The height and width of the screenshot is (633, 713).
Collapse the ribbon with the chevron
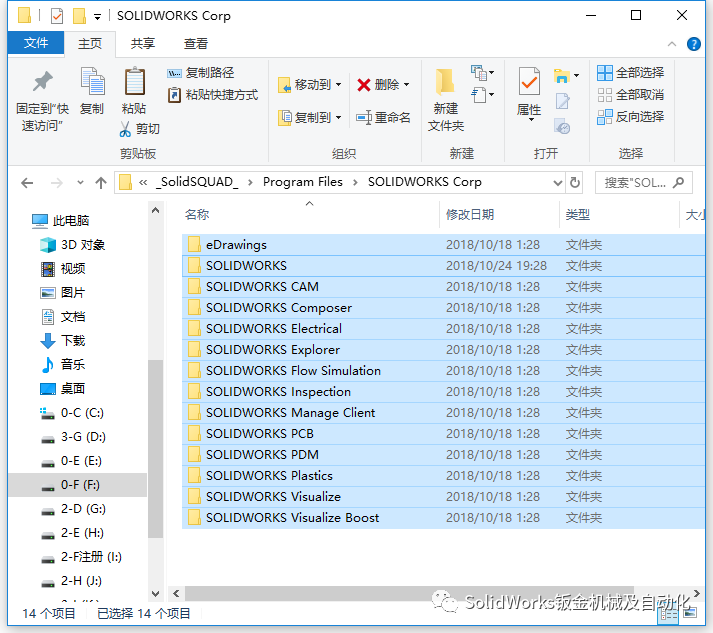(672, 44)
